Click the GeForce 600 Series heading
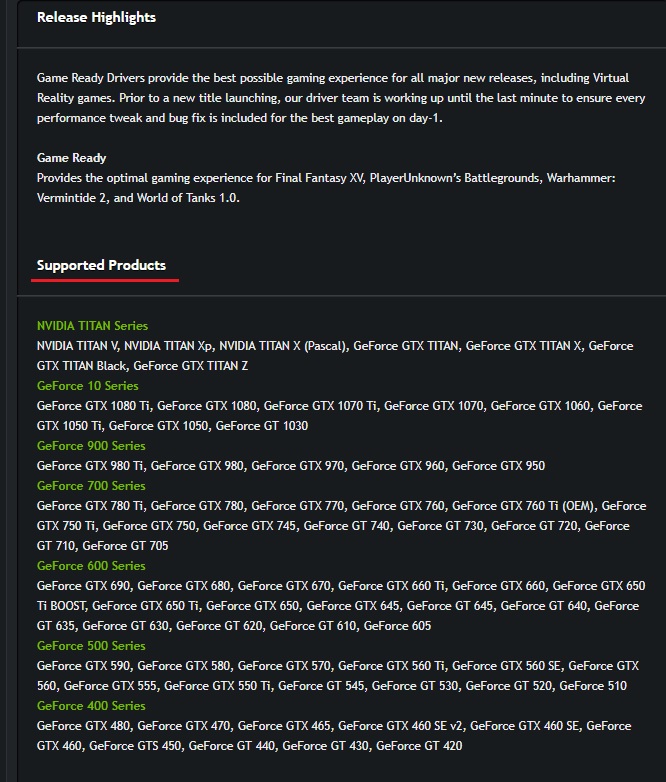Viewport: 666px width, 782px height. (91, 566)
